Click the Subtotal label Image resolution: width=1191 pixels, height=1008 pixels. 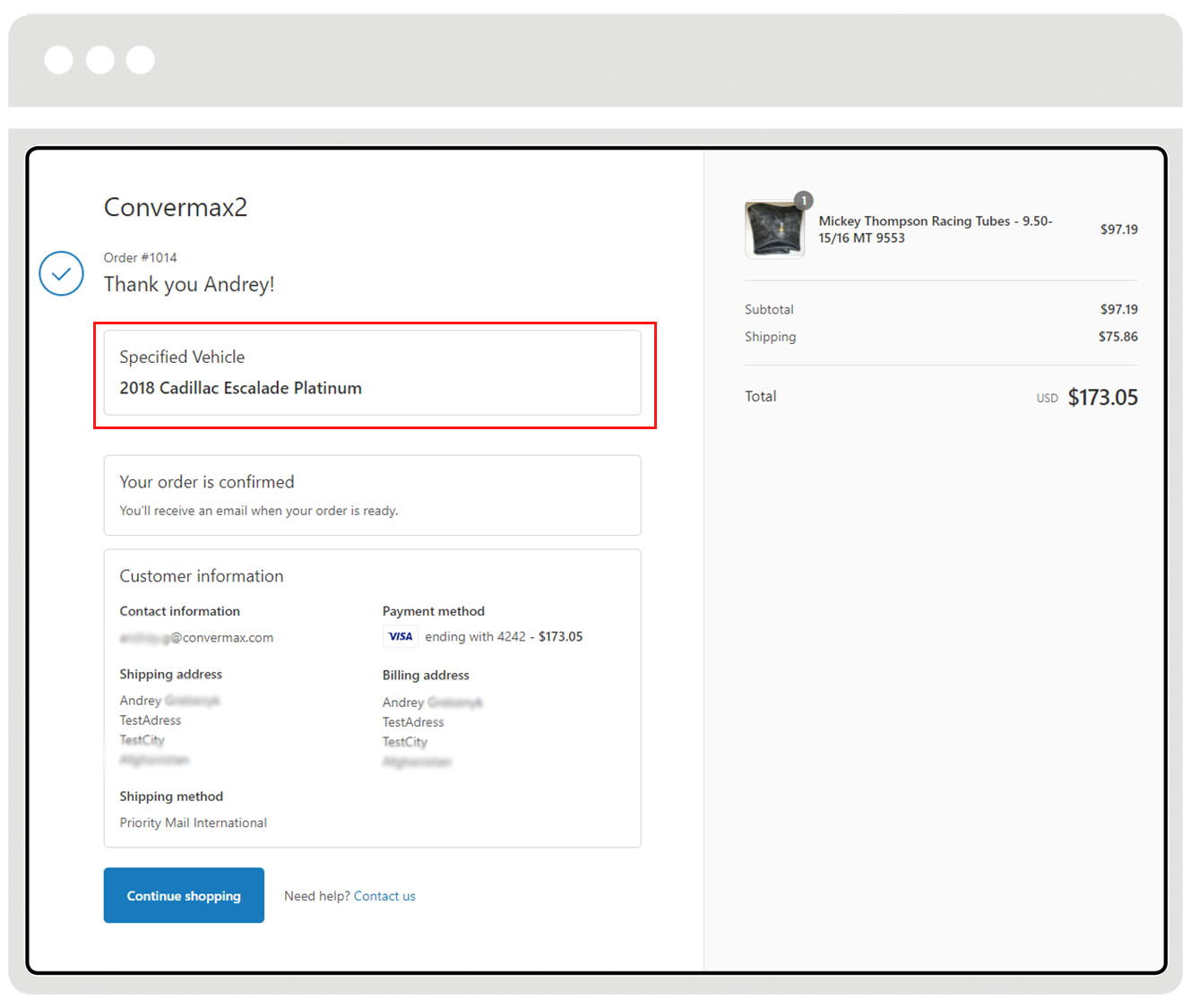(x=769, y=309)
